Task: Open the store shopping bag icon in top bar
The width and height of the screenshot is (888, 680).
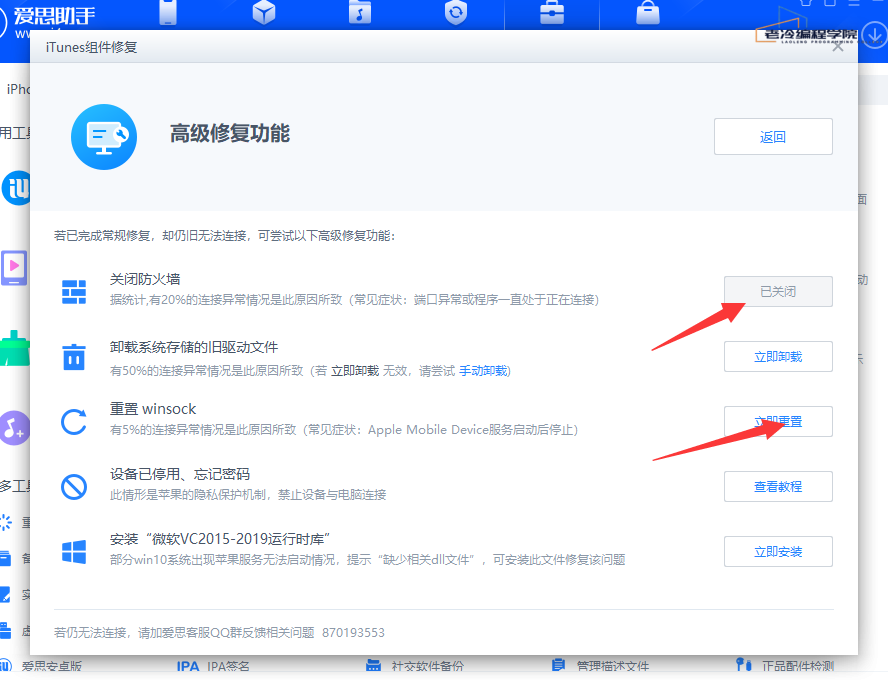Action: [648, 12]
